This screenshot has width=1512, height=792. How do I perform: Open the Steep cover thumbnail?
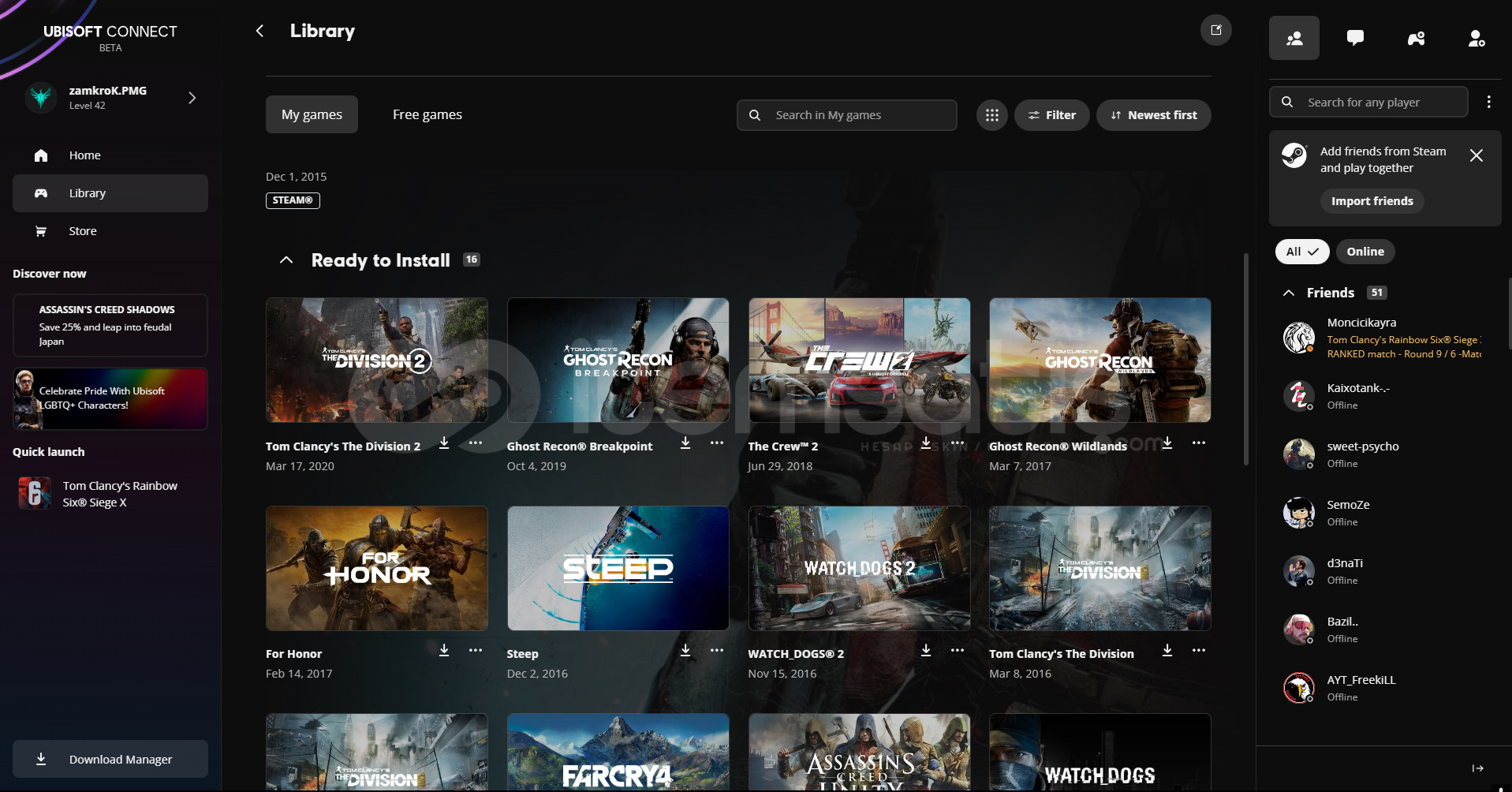[x=618, y=568]
